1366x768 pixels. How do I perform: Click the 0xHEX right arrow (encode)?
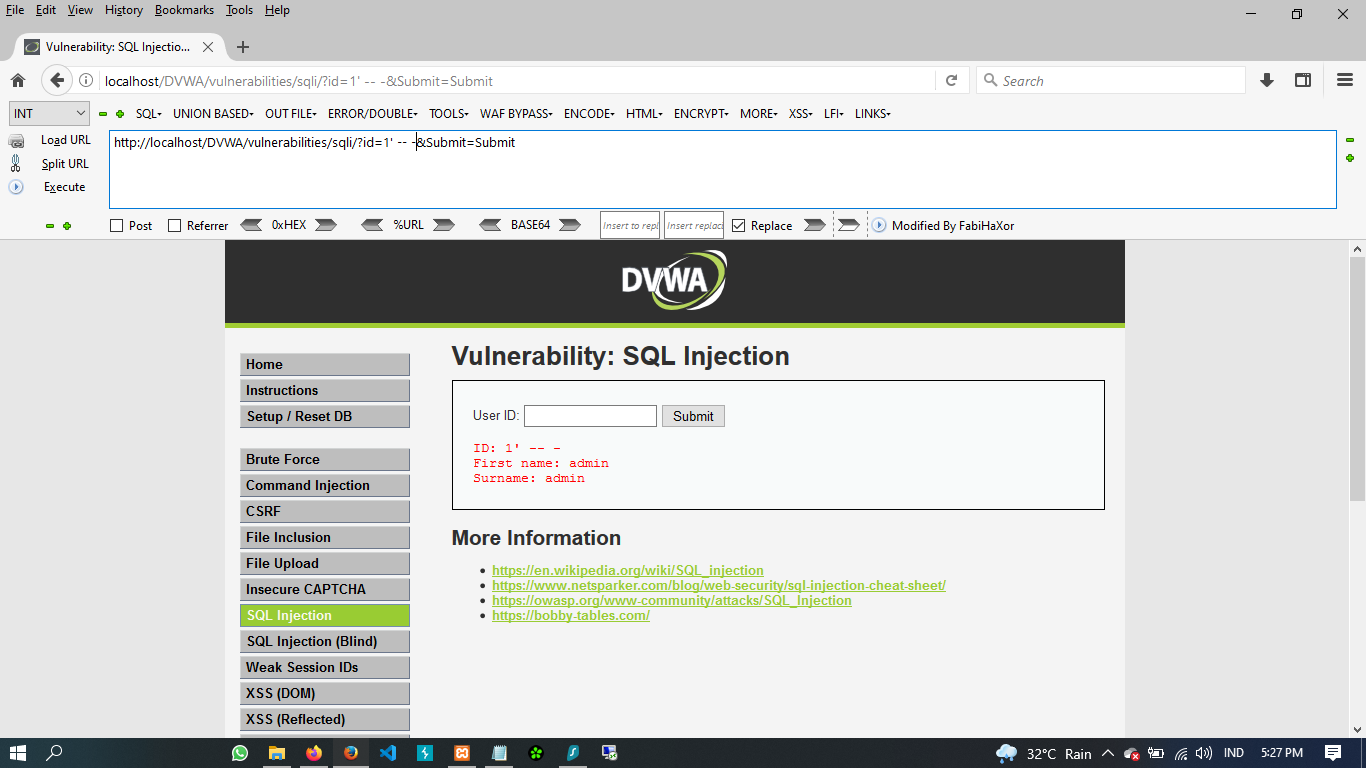point(326,225)
